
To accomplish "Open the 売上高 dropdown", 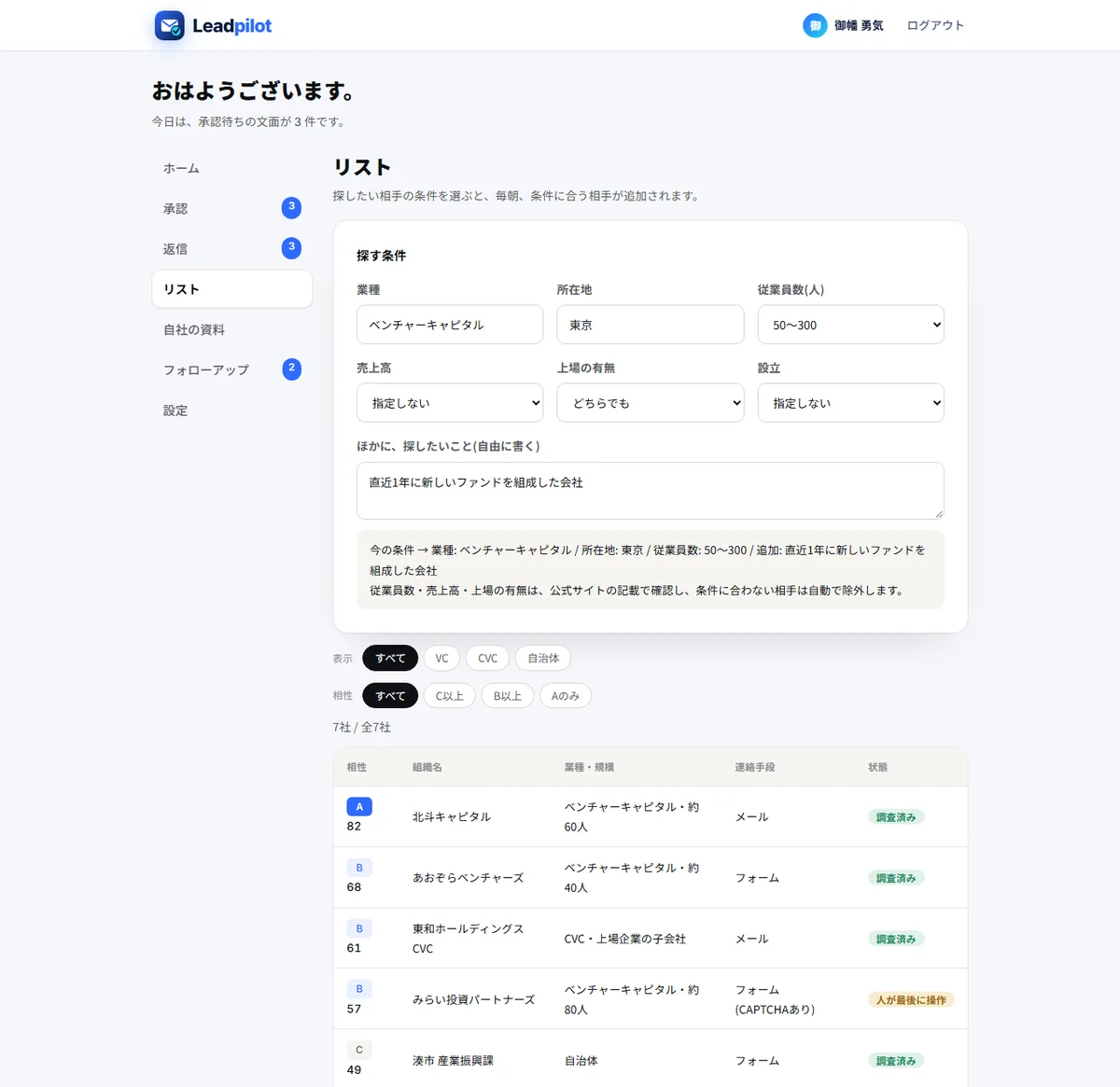I will click(x=450, y=403).
